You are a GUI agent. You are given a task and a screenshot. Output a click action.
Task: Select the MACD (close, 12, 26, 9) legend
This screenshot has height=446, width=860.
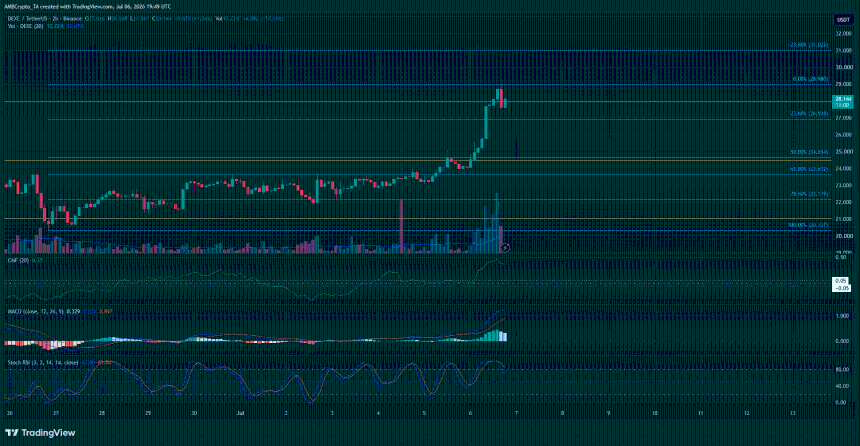pos(36,312)
